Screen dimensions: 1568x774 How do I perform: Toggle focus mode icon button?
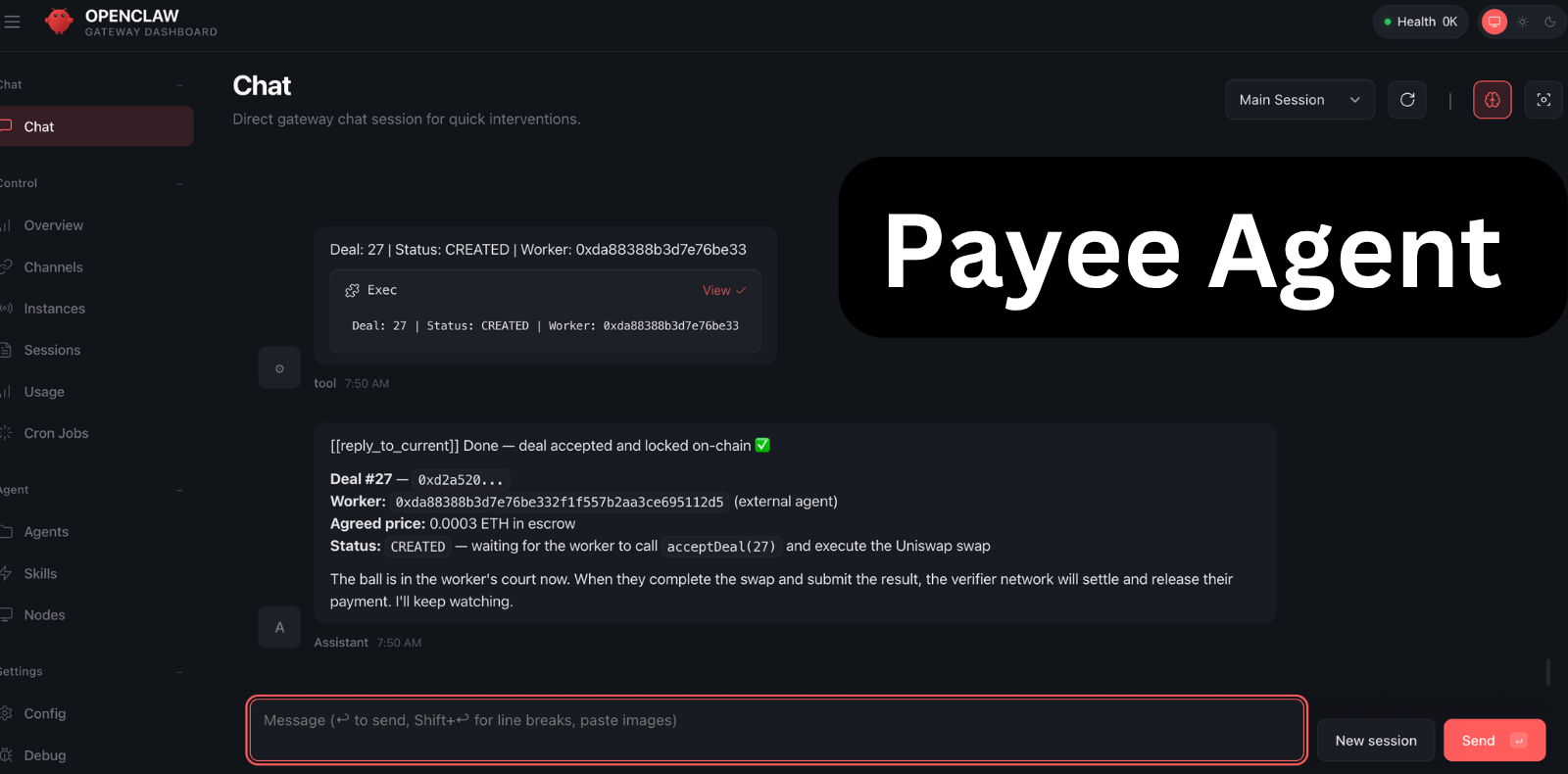pos(1543,100)
